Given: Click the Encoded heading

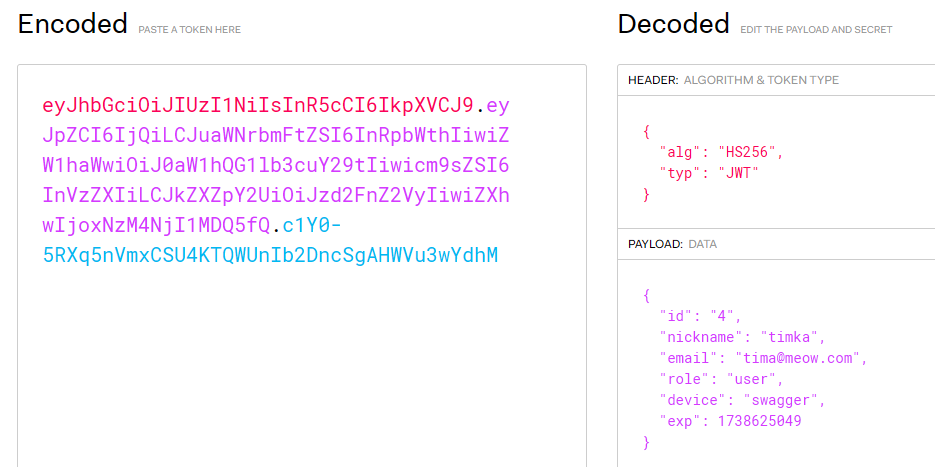Looking at the screenshot, I should point(73,24).
